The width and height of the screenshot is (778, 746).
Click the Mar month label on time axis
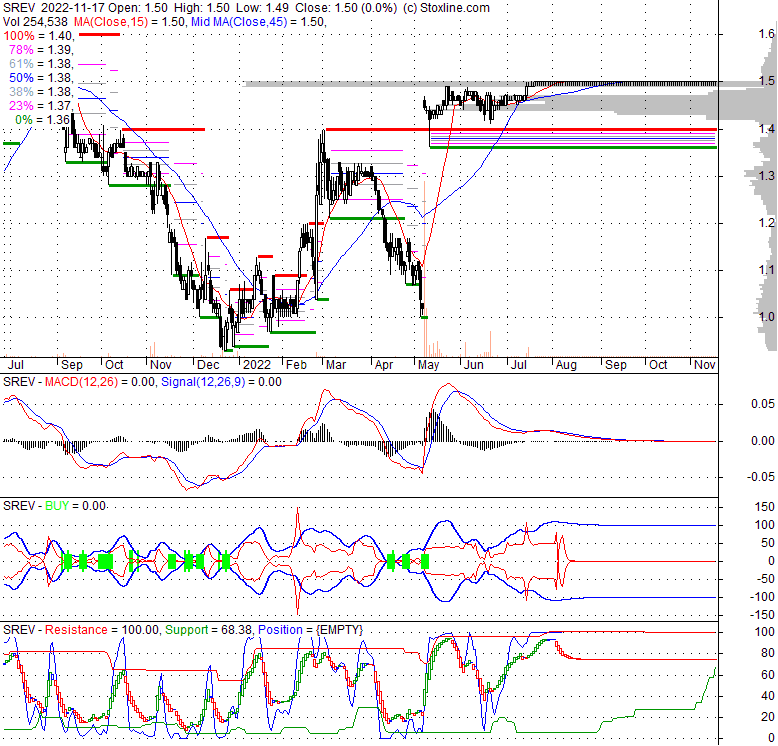(336, 365)
